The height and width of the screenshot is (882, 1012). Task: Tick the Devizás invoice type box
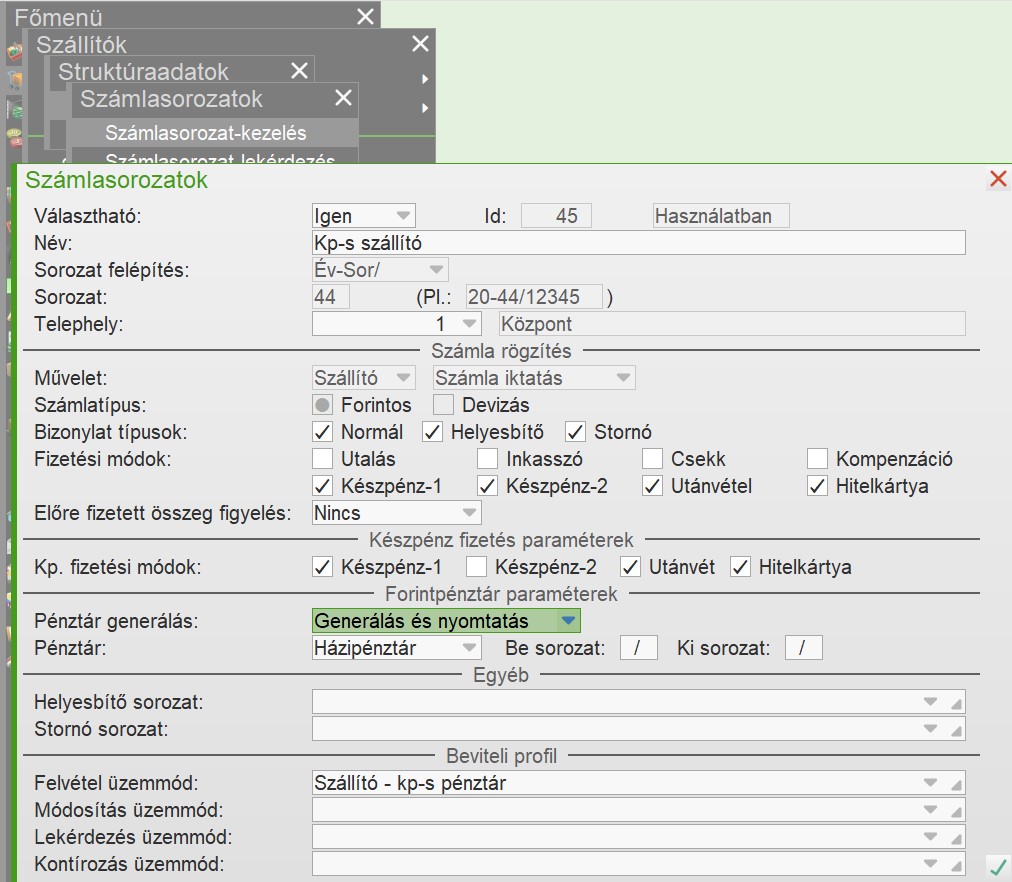(x=443, y=405)
